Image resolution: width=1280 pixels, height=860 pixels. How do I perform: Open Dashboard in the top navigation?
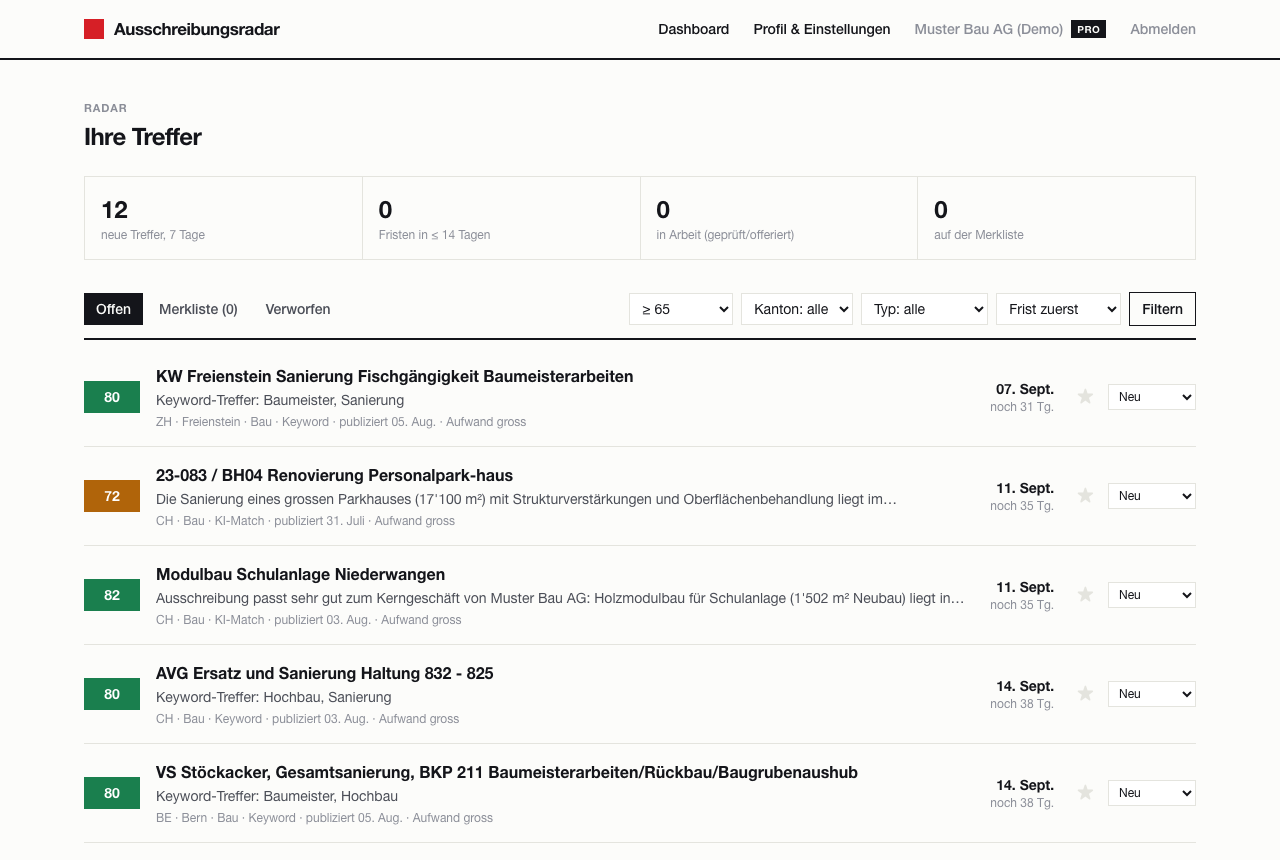click(x=693, y=29)
